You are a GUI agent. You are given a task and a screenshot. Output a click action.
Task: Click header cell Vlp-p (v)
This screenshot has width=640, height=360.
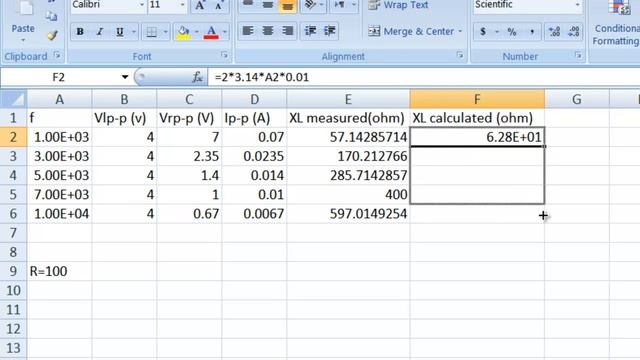124,118
